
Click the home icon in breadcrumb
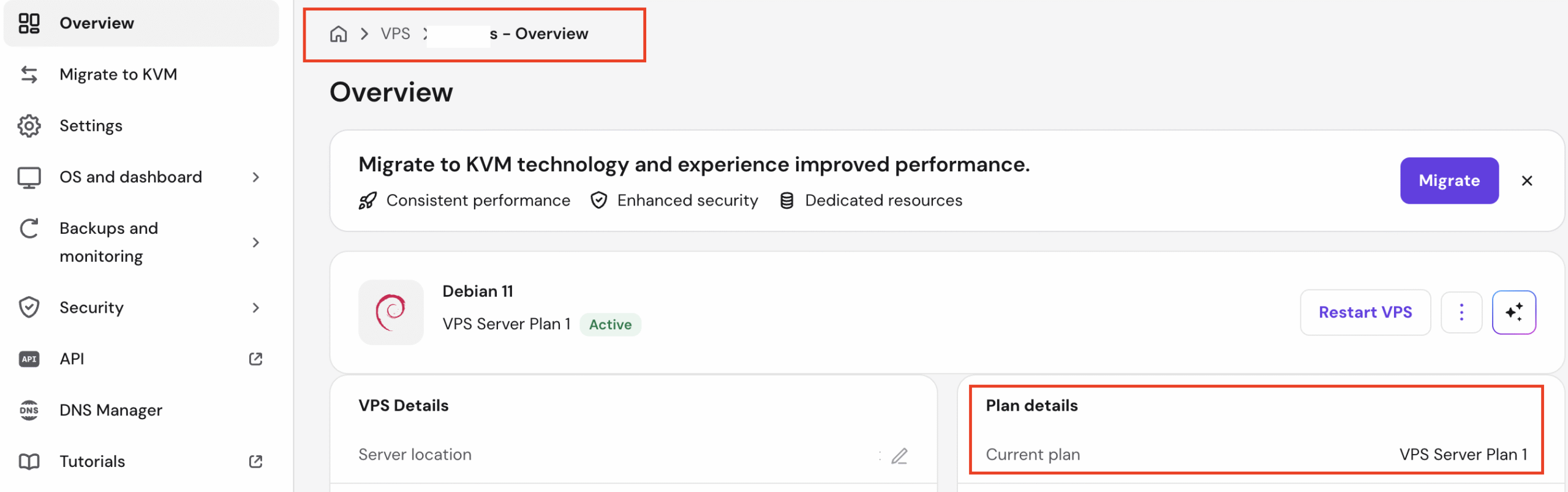tap(338, 34)
